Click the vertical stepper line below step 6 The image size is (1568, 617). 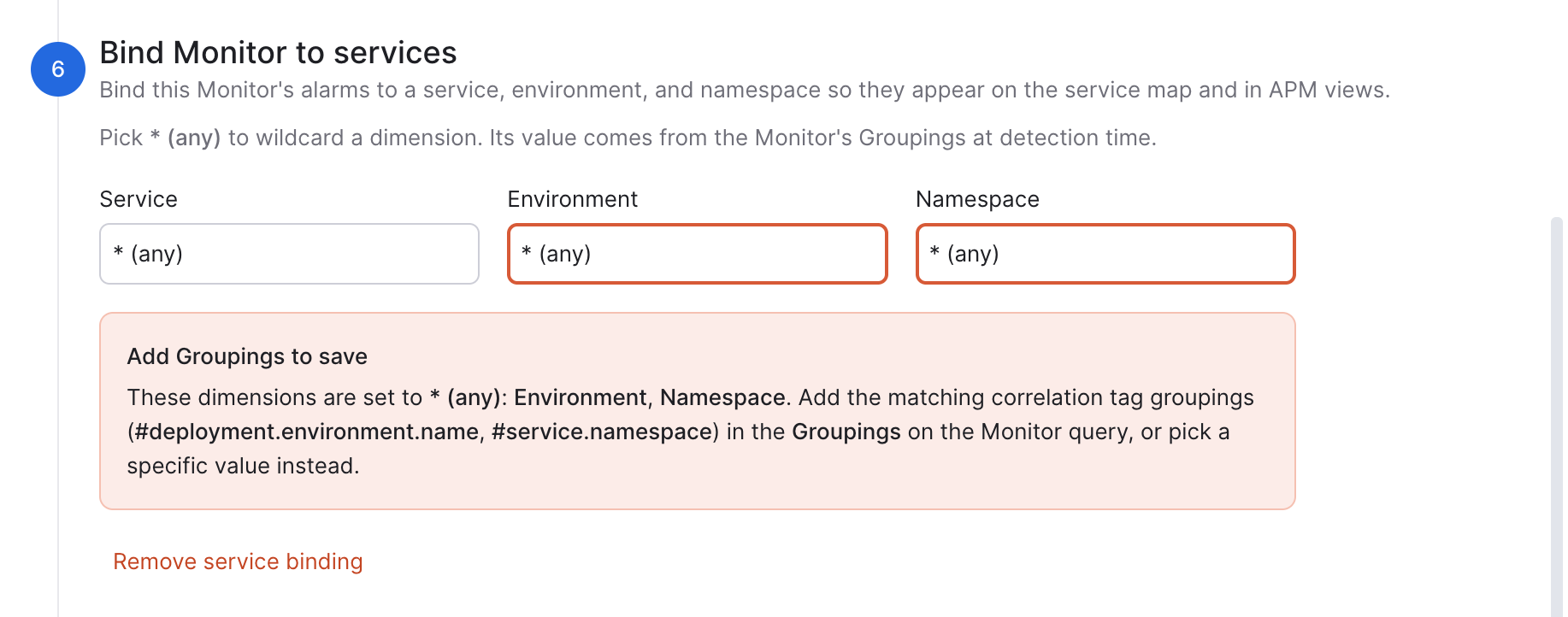(58, 356)
